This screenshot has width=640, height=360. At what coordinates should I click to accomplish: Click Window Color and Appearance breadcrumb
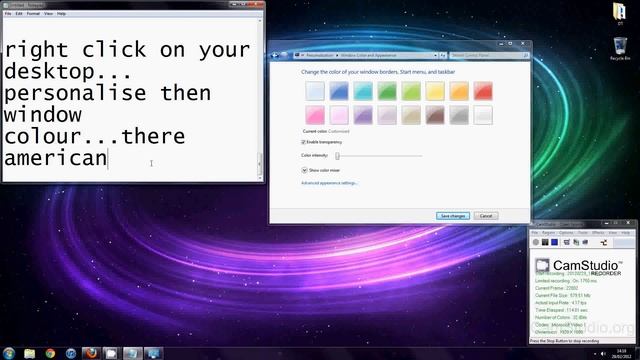point(368,55)
